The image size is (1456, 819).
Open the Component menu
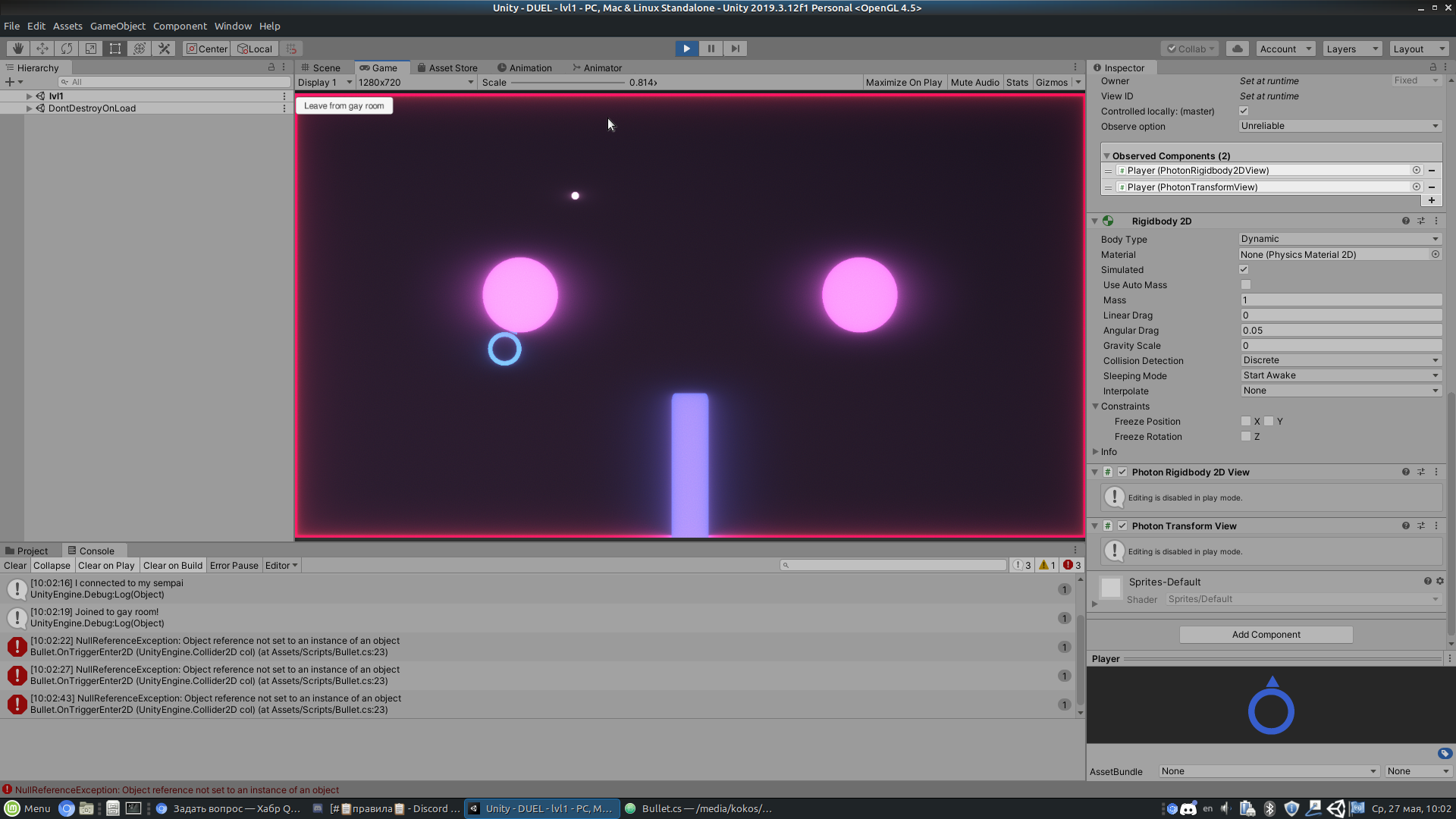click(x=180, y=26)
